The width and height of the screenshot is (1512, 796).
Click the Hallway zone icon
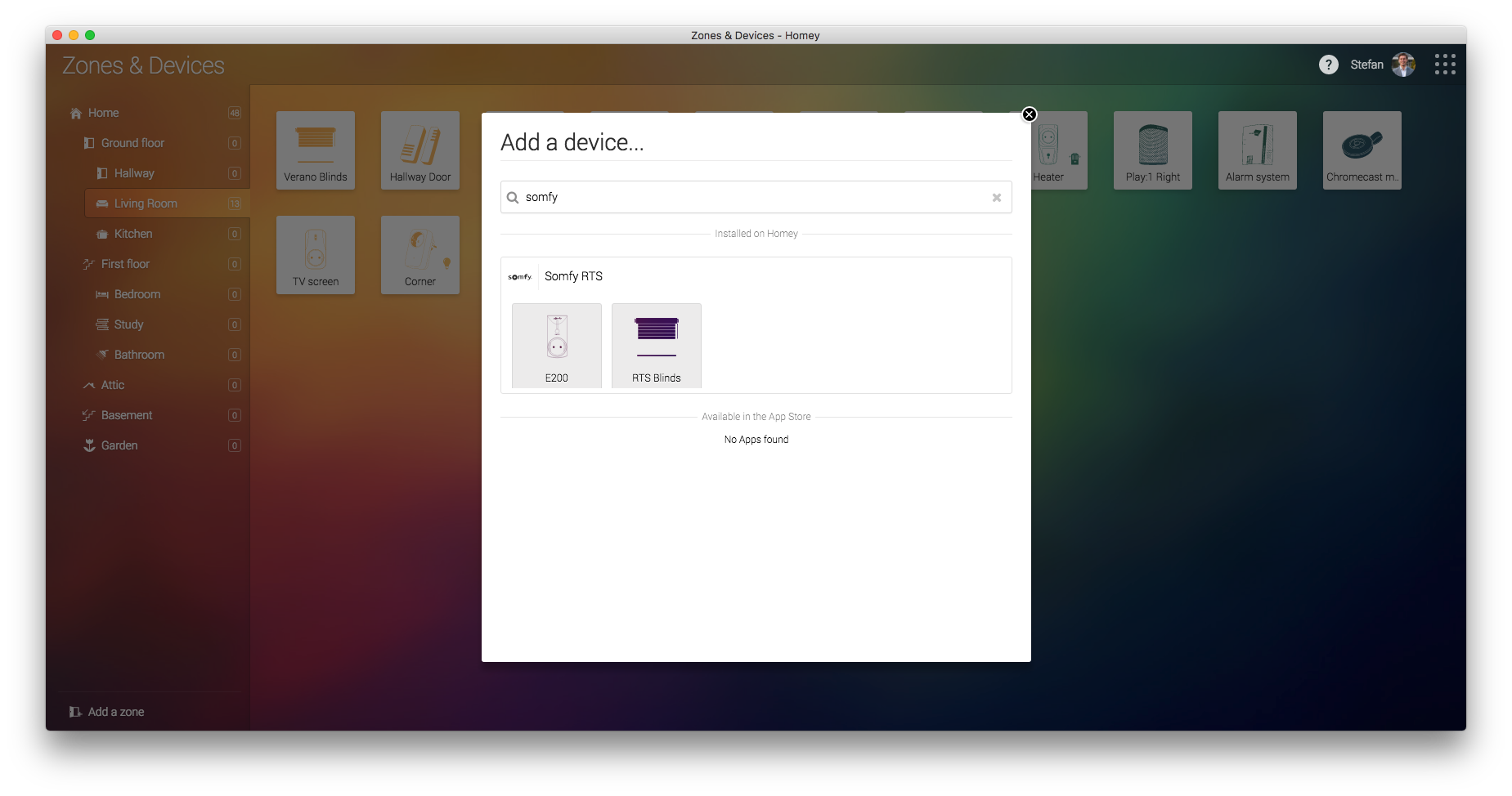[102, 173]
